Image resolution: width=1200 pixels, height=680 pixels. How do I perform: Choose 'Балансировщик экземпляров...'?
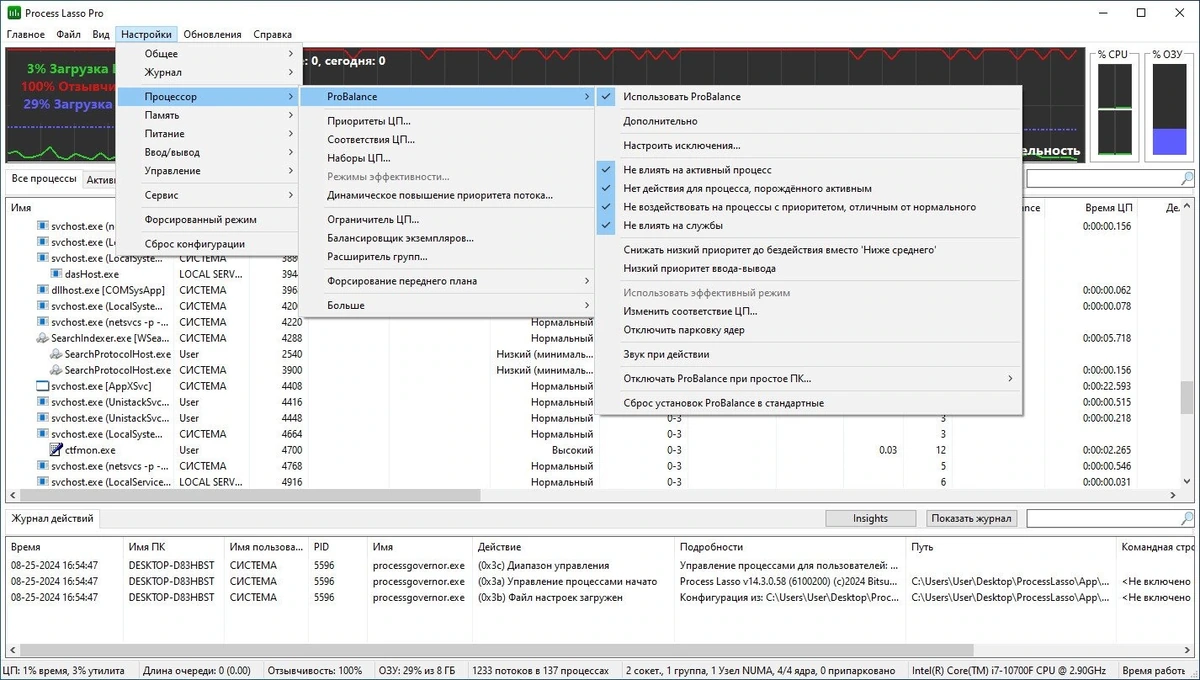pos(447,238)
